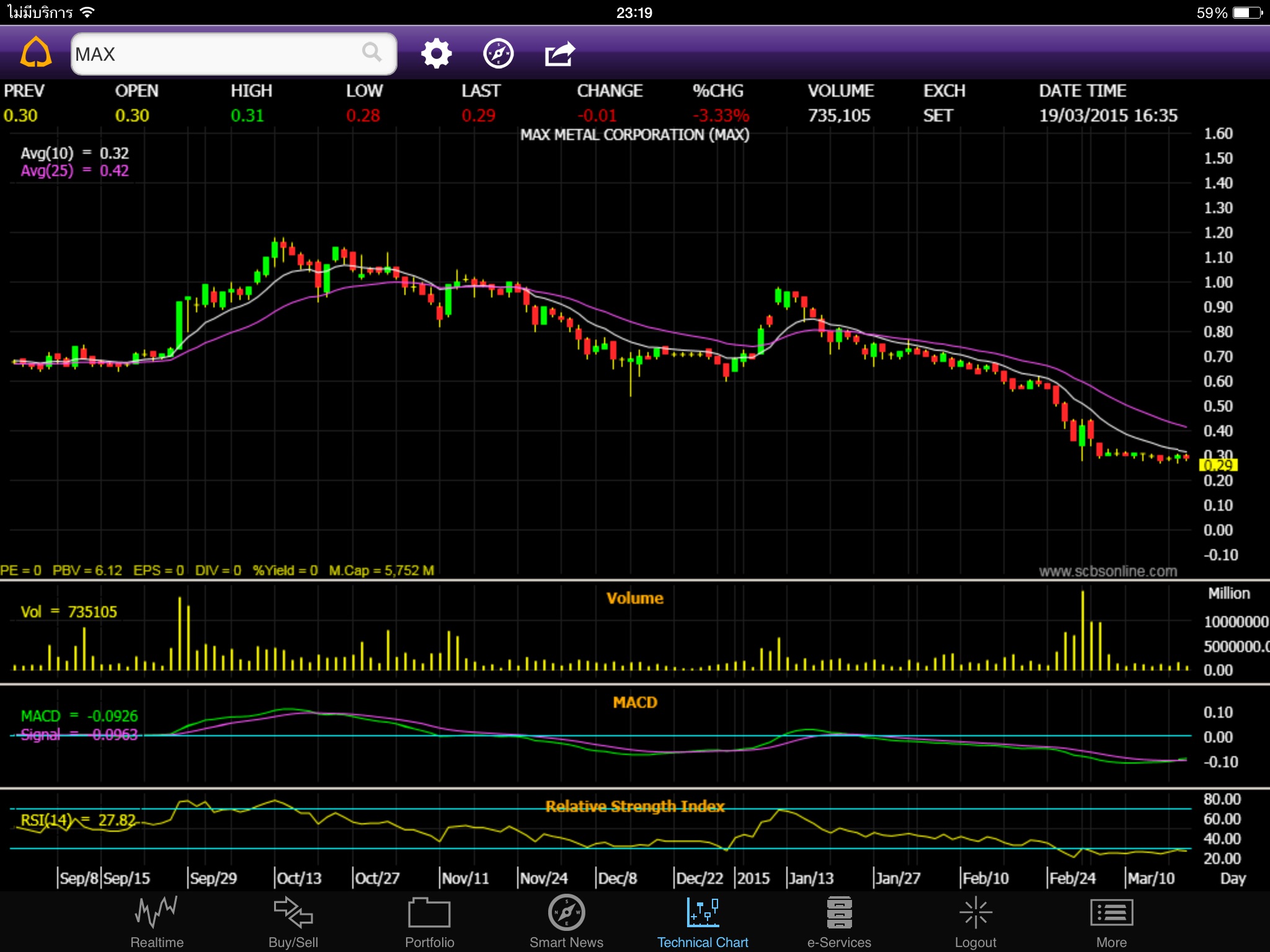The width and height of the screenshot is (1270, 952).
Task: Tap the Day period label on the time axis
Action: click(1232, 878)
